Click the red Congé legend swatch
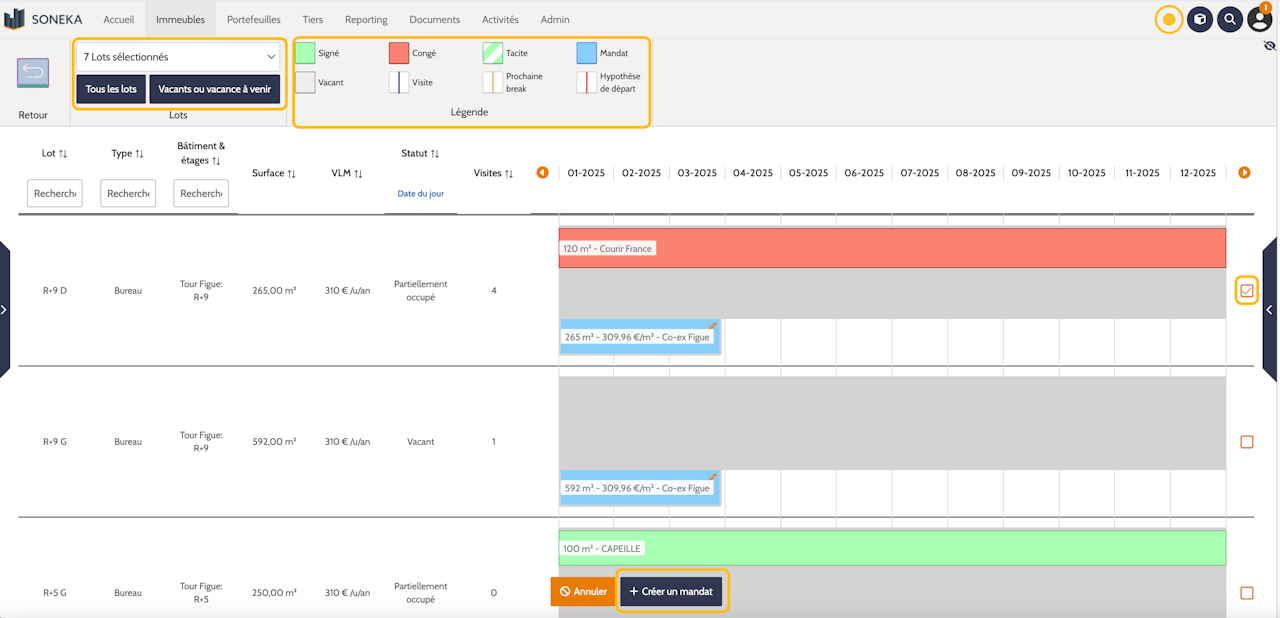Screen dimensions: 1280x618 [x=399, y=53]
